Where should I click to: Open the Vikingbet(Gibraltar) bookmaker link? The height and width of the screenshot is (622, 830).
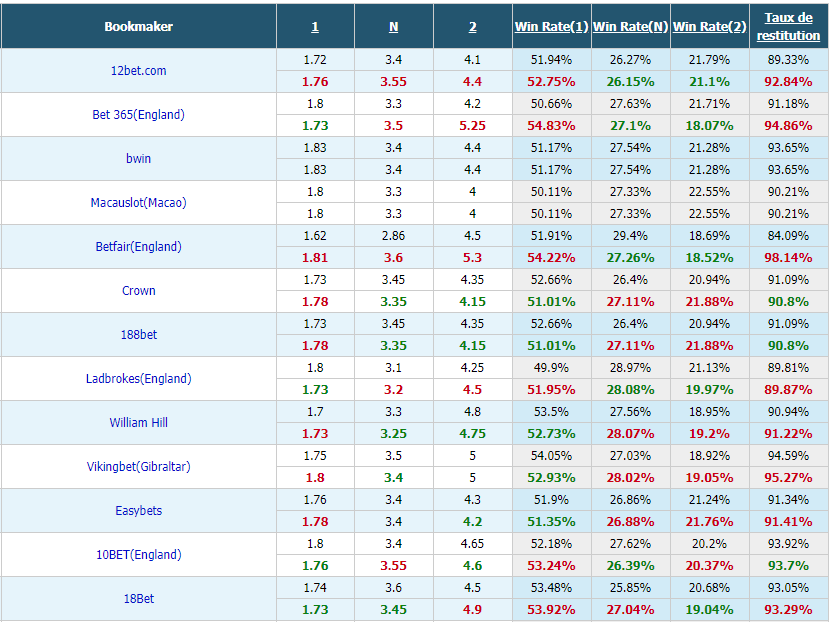tap(138, 466)
